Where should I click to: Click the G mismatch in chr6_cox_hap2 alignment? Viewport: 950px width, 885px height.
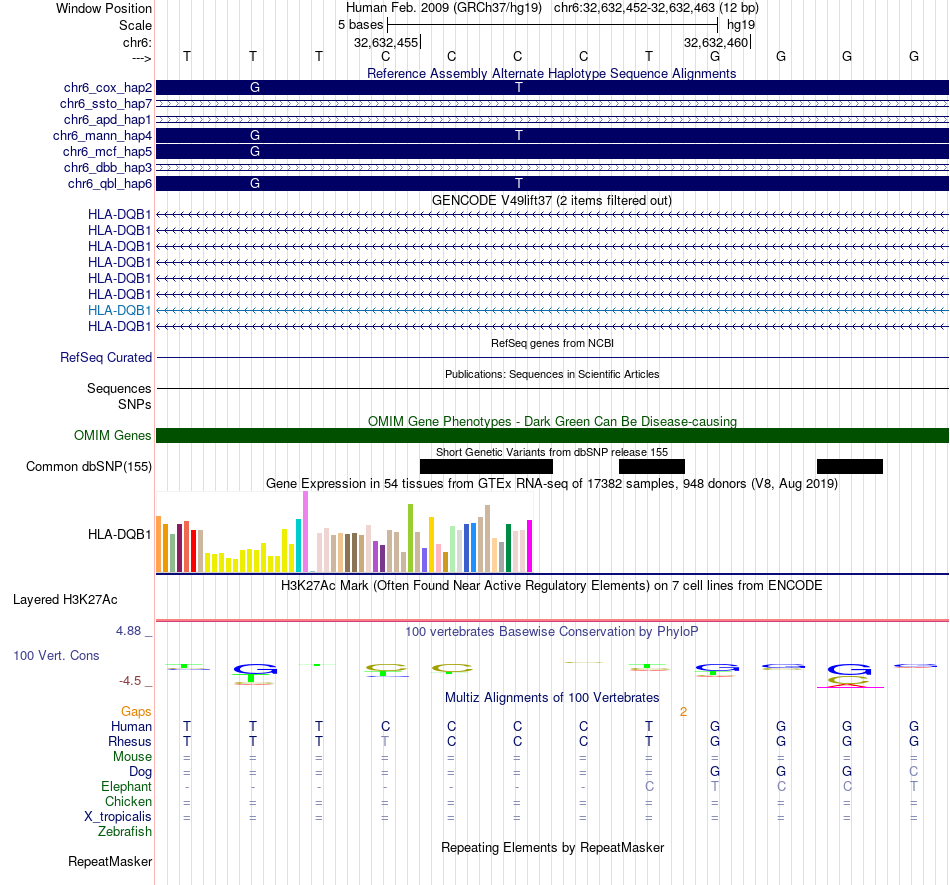tap(255, 88)
